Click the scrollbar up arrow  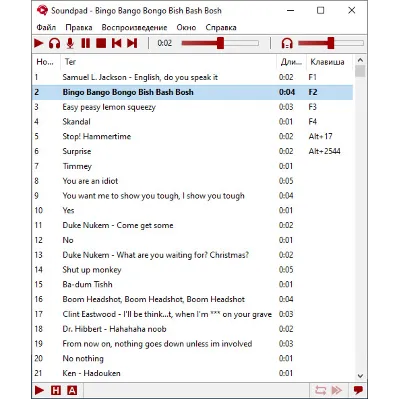point(360,60)
